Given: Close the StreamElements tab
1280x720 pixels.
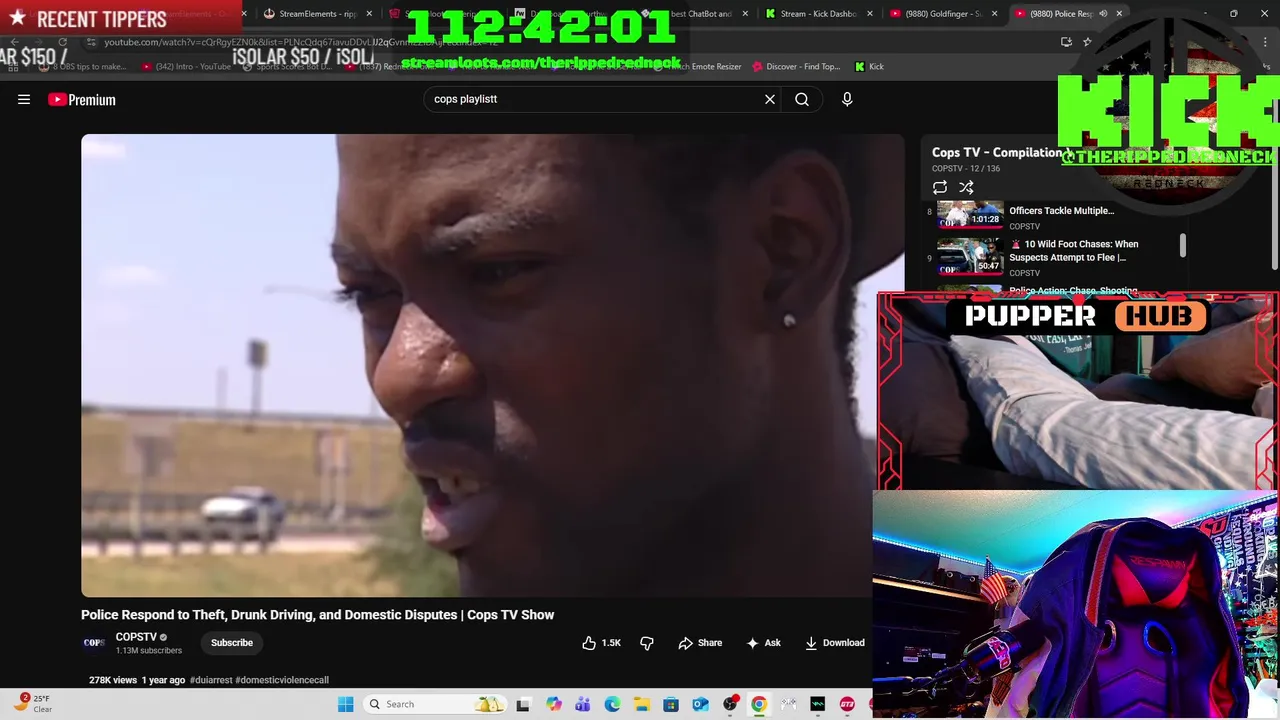Looking at the screenshot, I should pyautogui.click(x=370, y=13).
